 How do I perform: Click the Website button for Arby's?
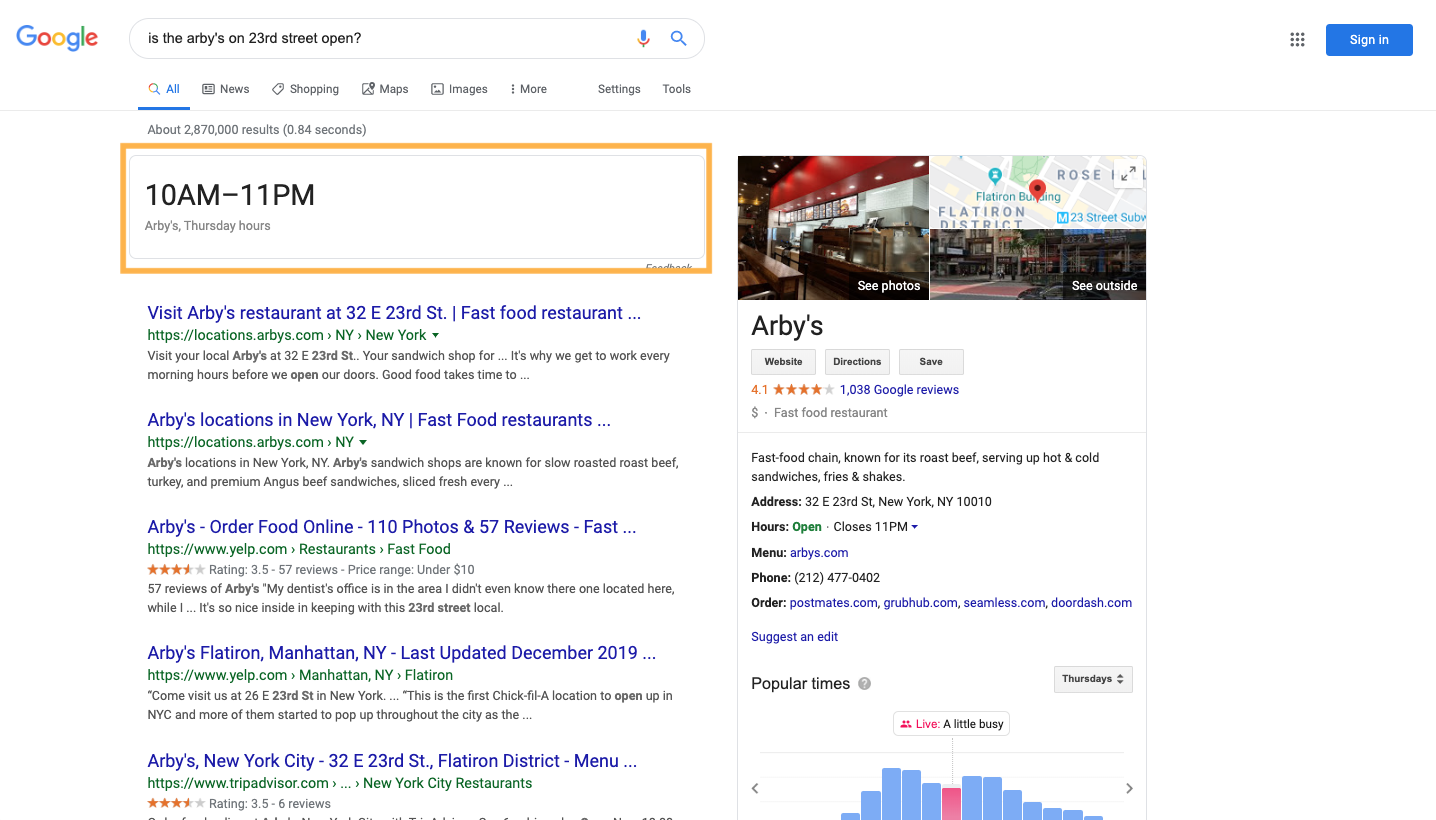[783, 362]
